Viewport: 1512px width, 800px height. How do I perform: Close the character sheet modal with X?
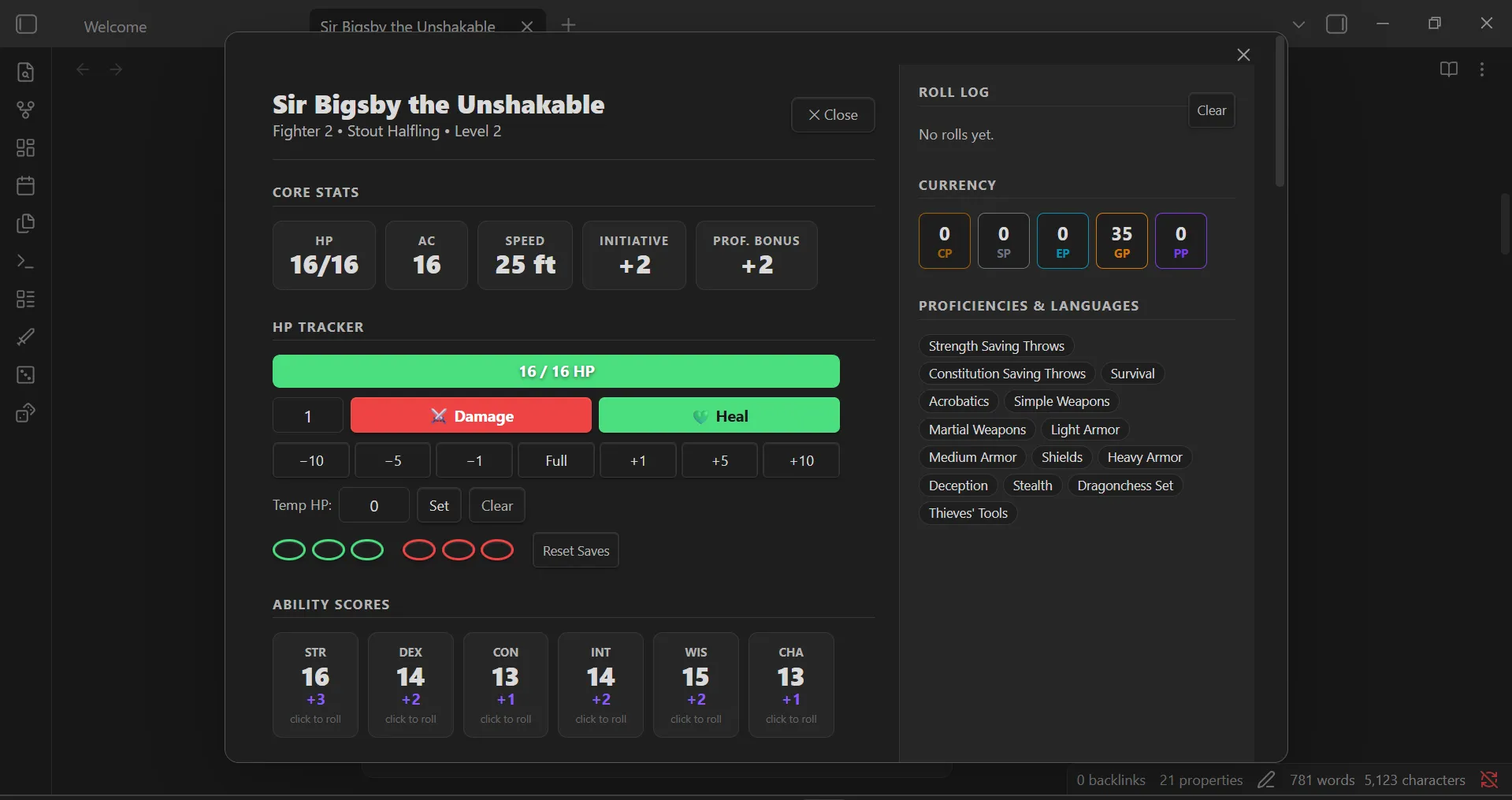(1243, 54)
